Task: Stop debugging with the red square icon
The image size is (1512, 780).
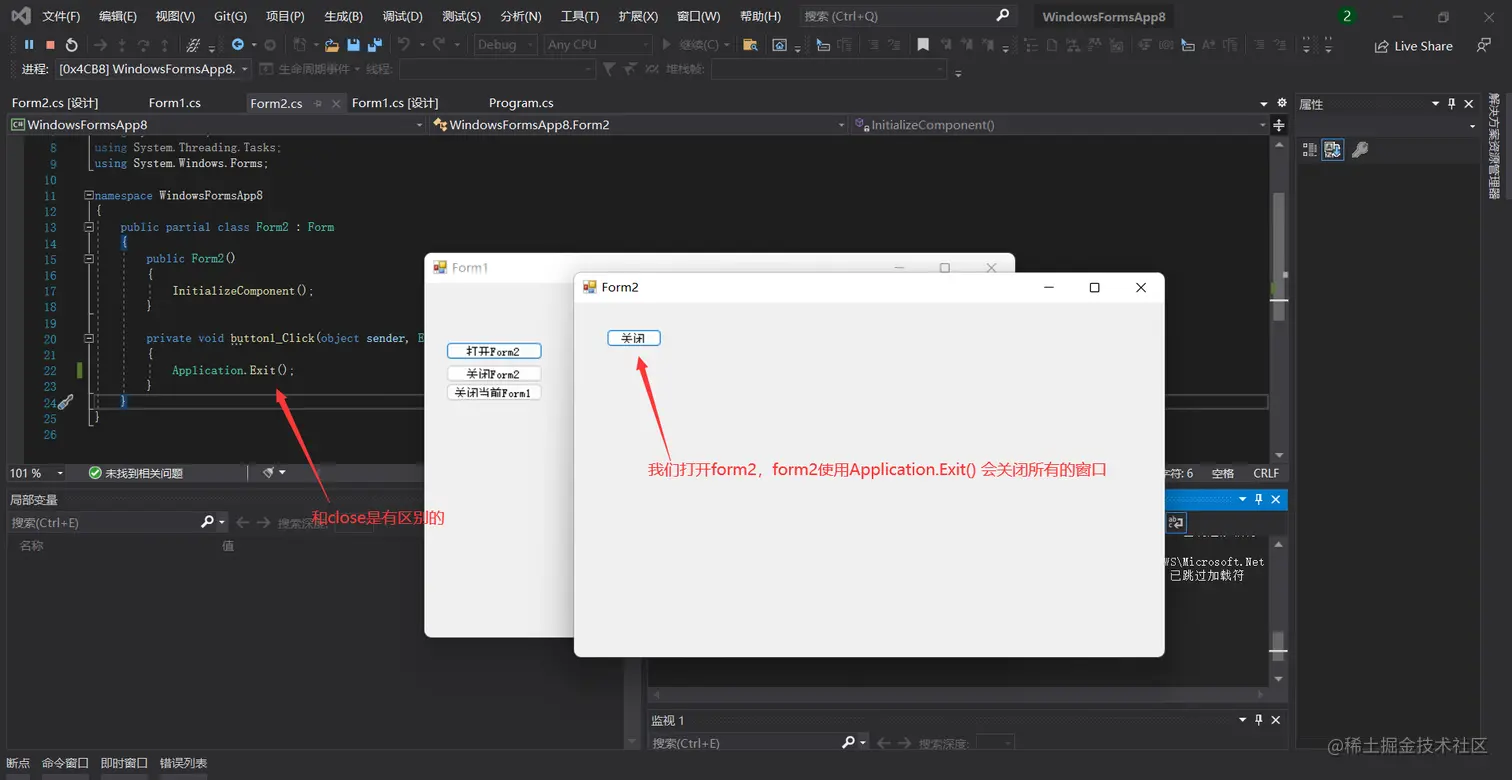Action: click(x=50, y=45)
